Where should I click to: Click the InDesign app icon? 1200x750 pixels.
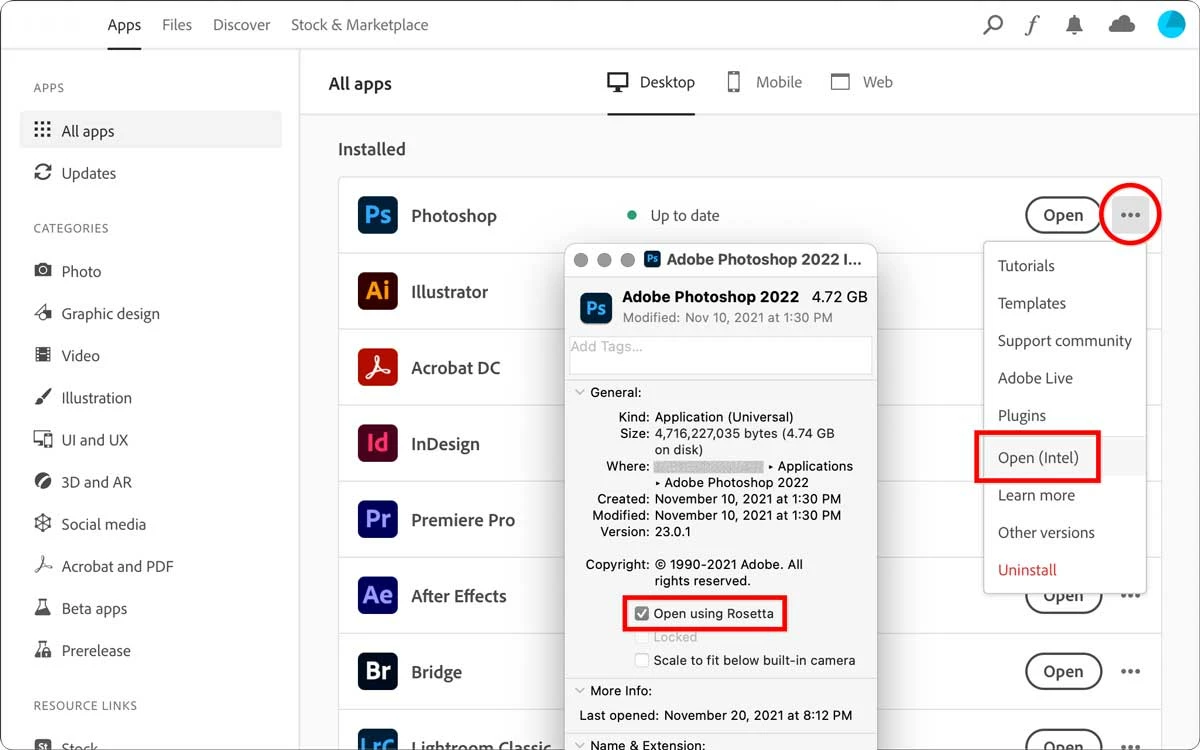(x=378, y=443)
